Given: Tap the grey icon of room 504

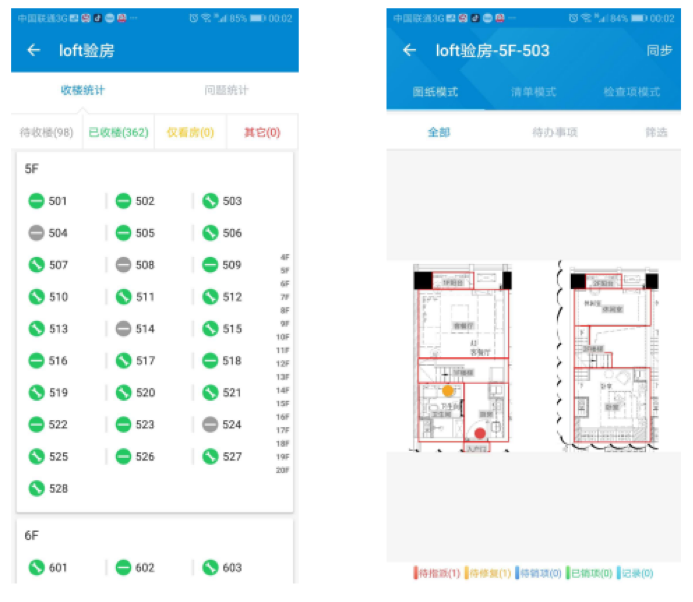Looking at the screenshot, I should (36, 232).
